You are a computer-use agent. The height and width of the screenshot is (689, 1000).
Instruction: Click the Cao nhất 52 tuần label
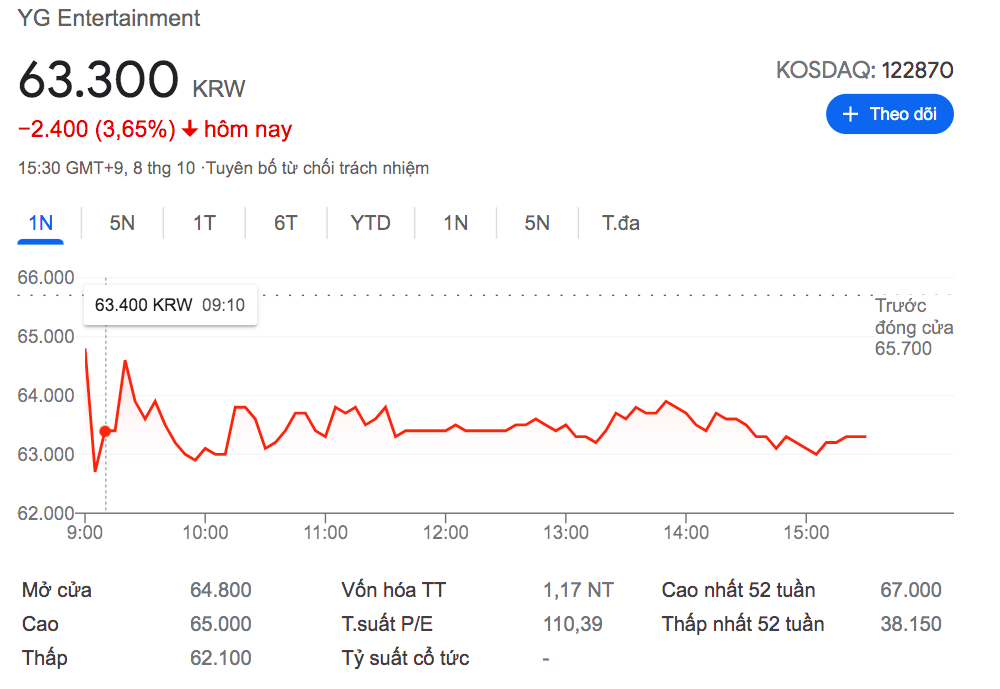(738, 590)
